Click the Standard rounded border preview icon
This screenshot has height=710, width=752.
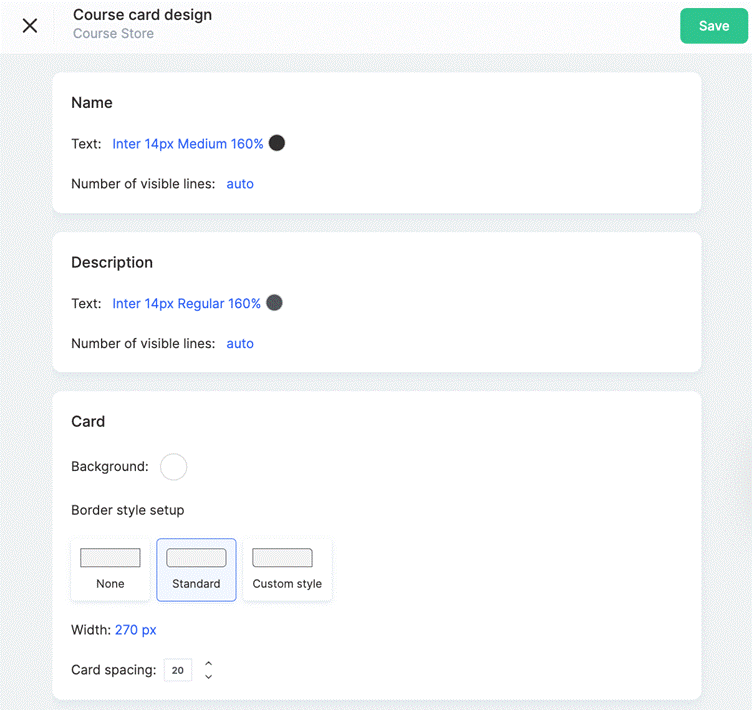click(196, 557)
